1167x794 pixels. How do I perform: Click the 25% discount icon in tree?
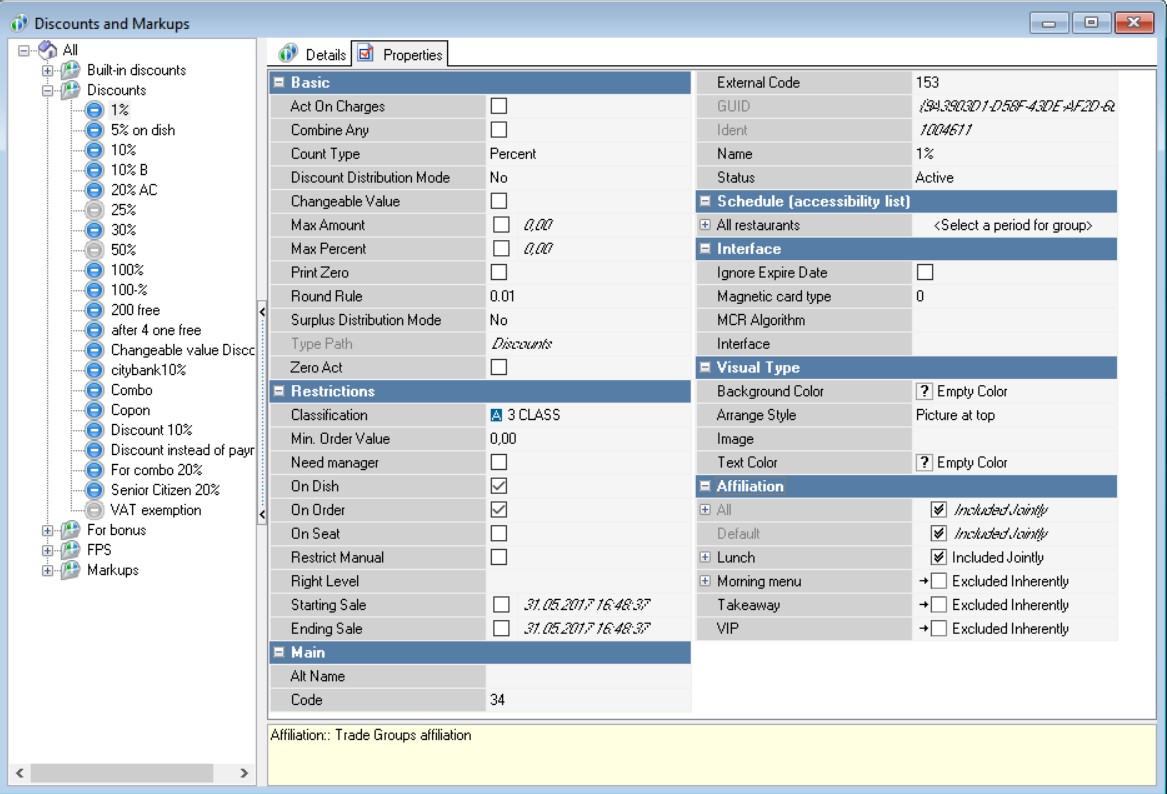tap(94, 210)
